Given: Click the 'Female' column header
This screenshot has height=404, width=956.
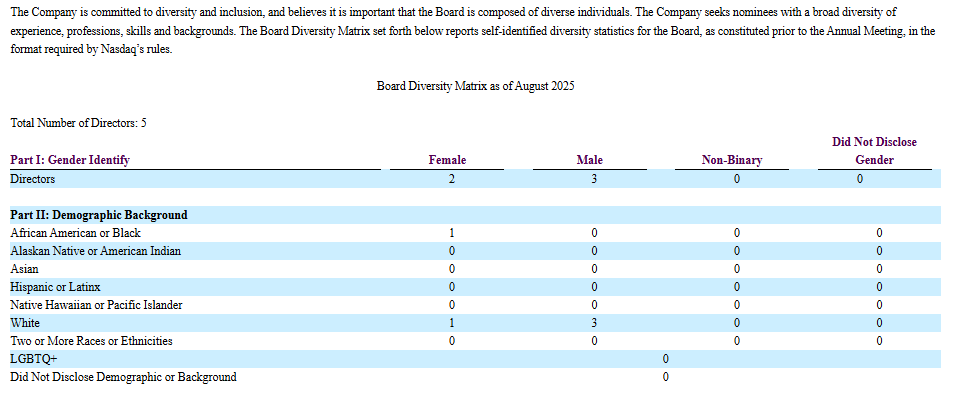Looking at the screenshot, I should 447,160.
